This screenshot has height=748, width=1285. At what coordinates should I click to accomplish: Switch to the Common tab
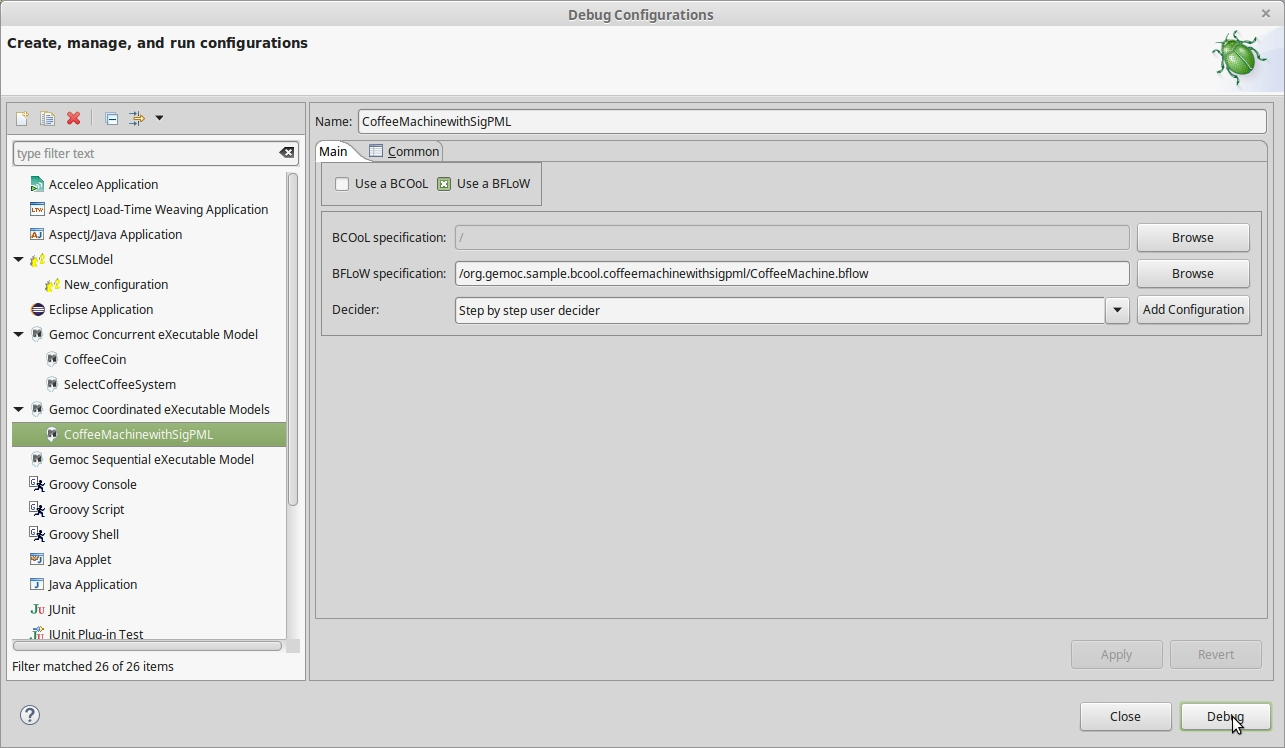coord(404,151)
